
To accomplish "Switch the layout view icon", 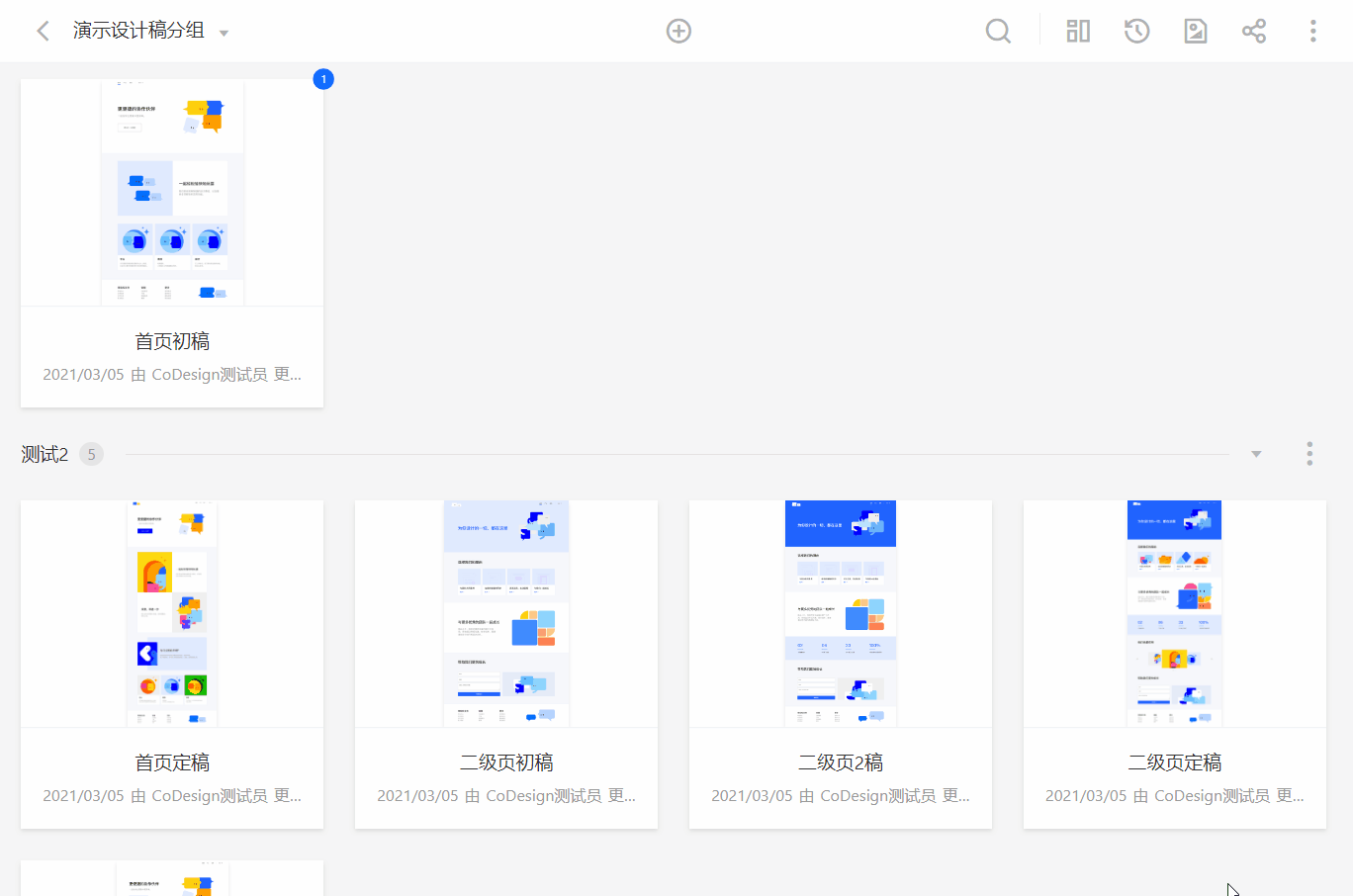I will pos(1078,31).
